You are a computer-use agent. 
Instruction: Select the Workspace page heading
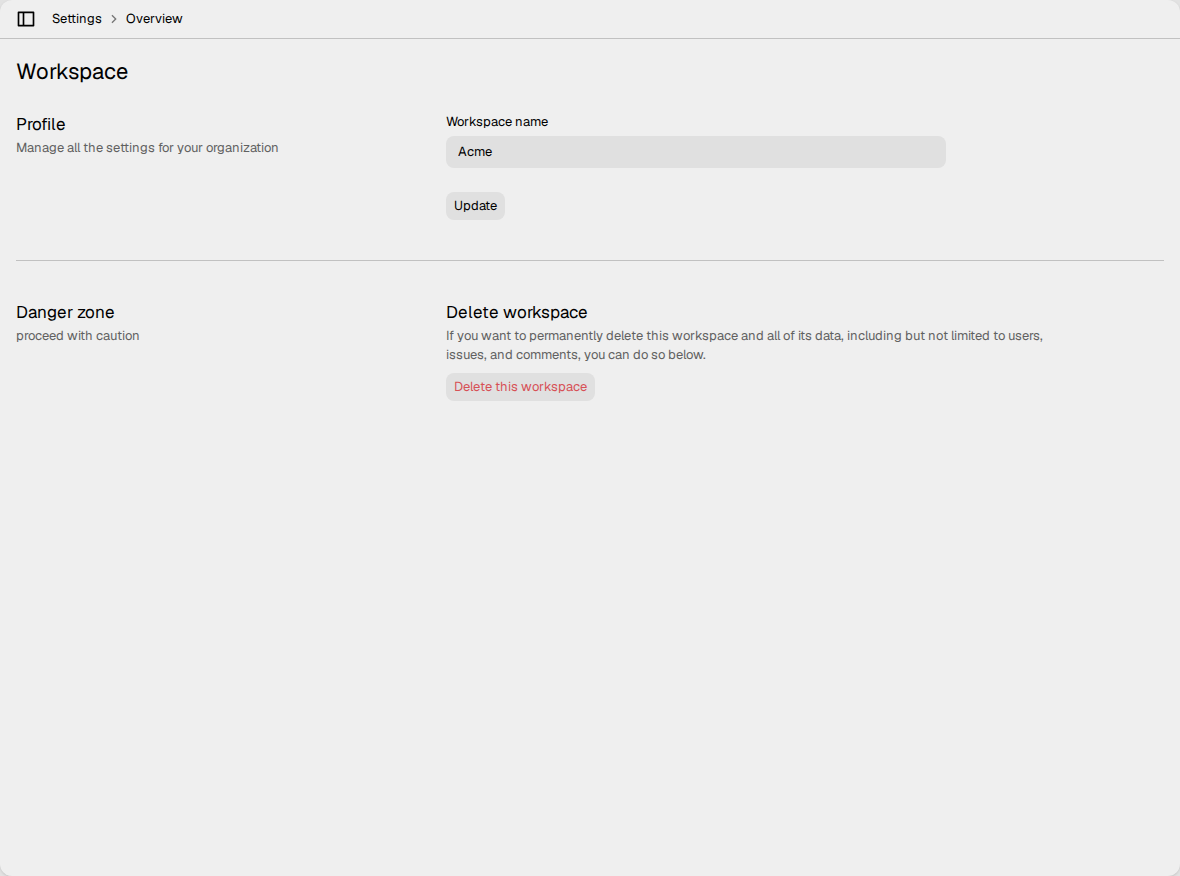pyautogui.click(x=72, y=71)
